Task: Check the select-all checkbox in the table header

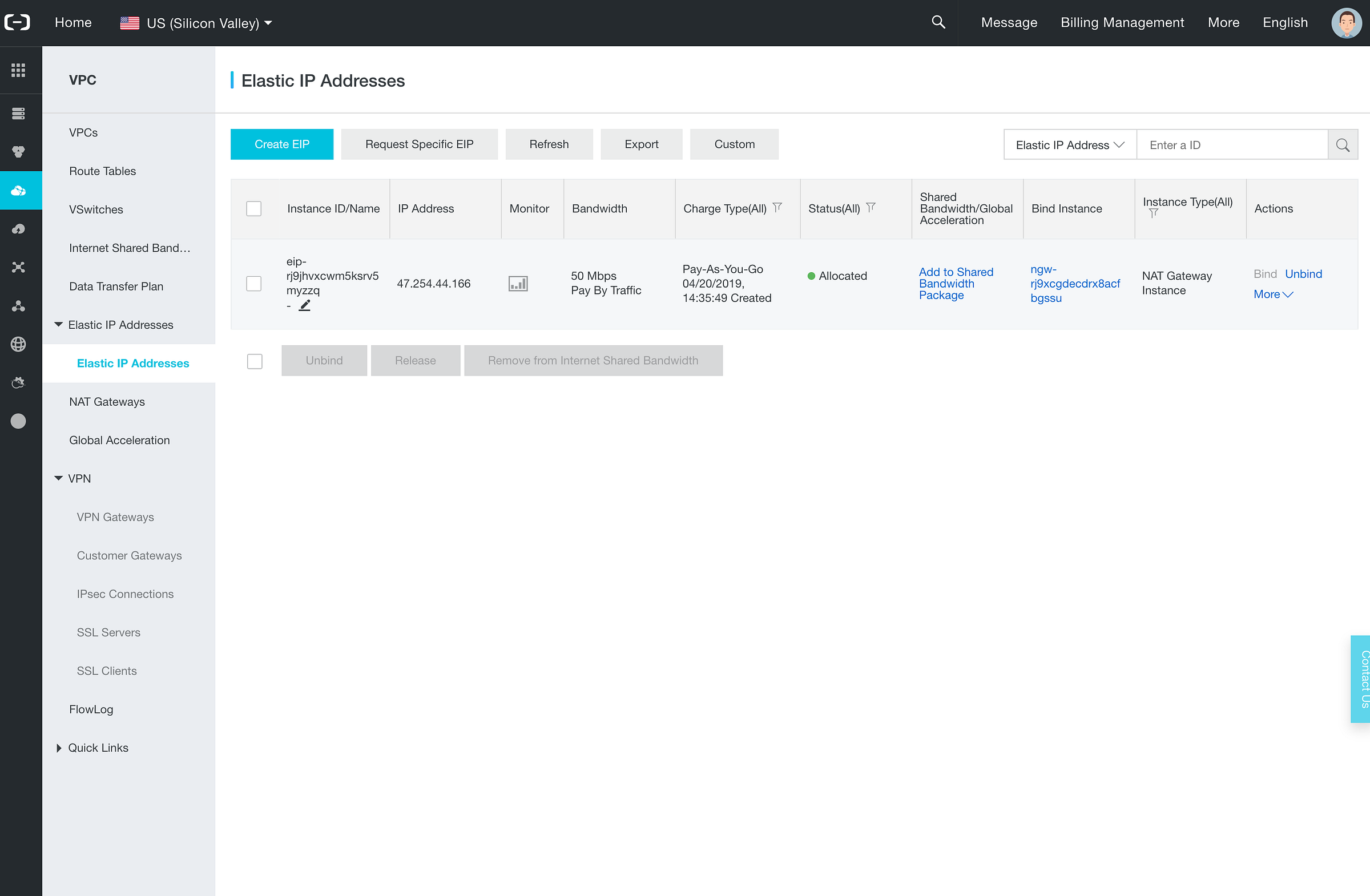Action: pyautogui.click(x=254, y=208)
